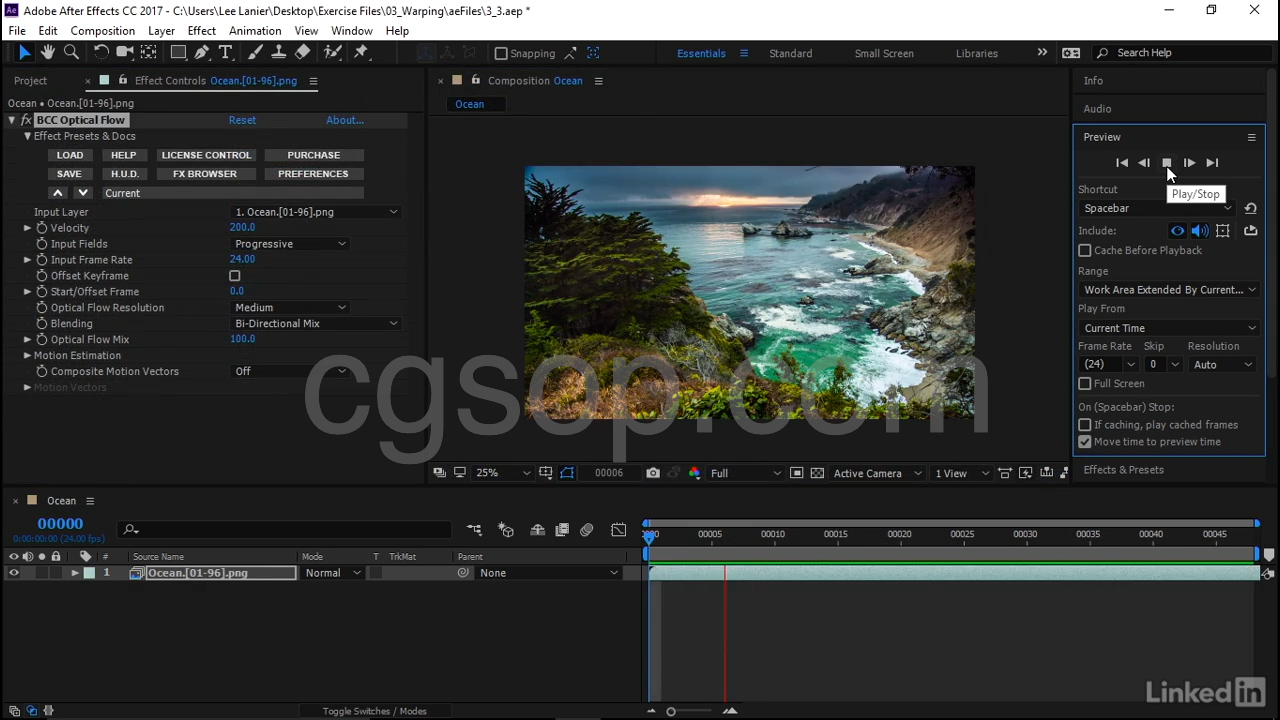The height and width of the screenshot is (720, 1280).
Task: Select the Hand tool in the toolbar
Action: [x=47, y=53]
